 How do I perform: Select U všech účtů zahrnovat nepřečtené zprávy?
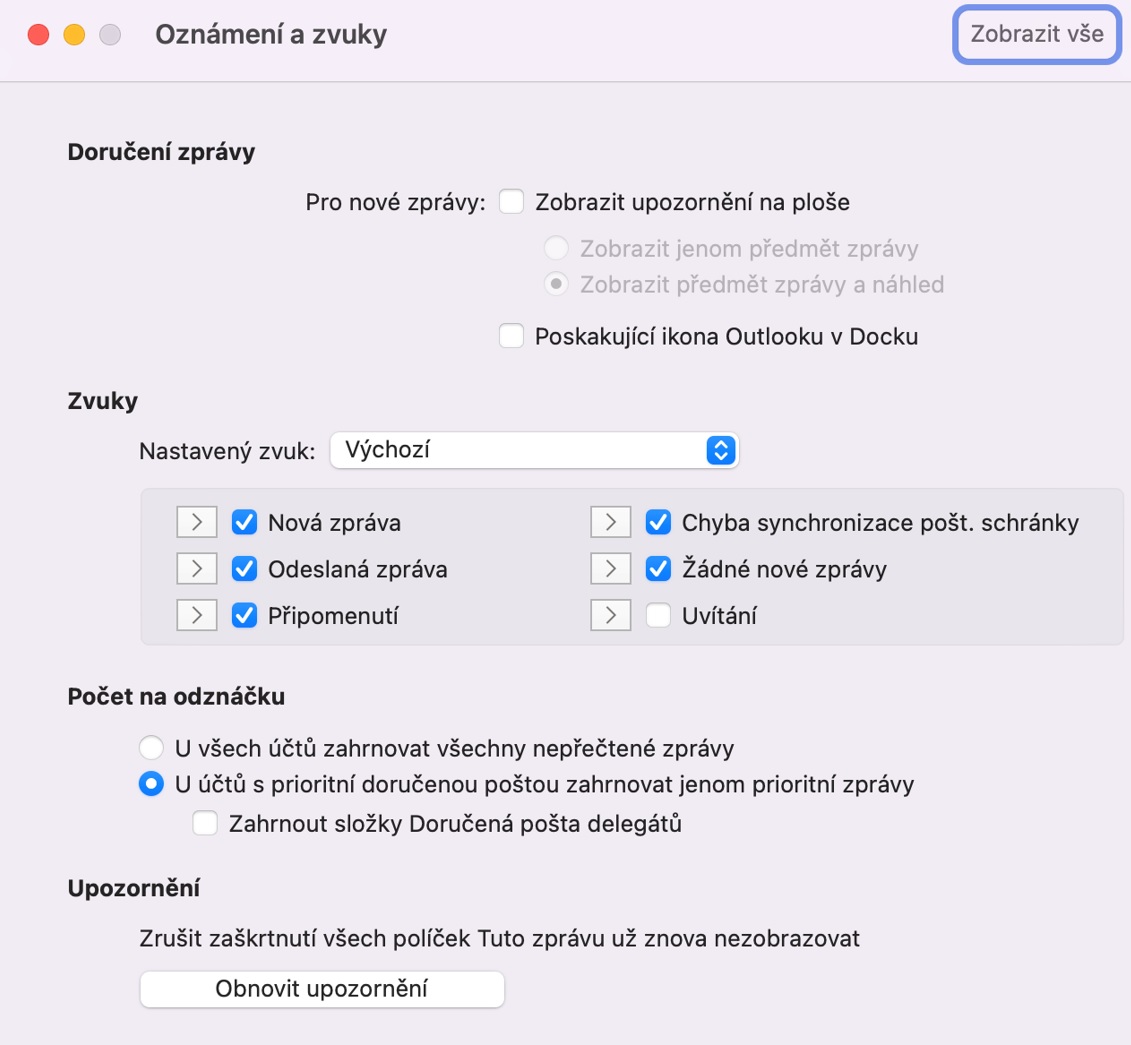[x=151, y=747]
